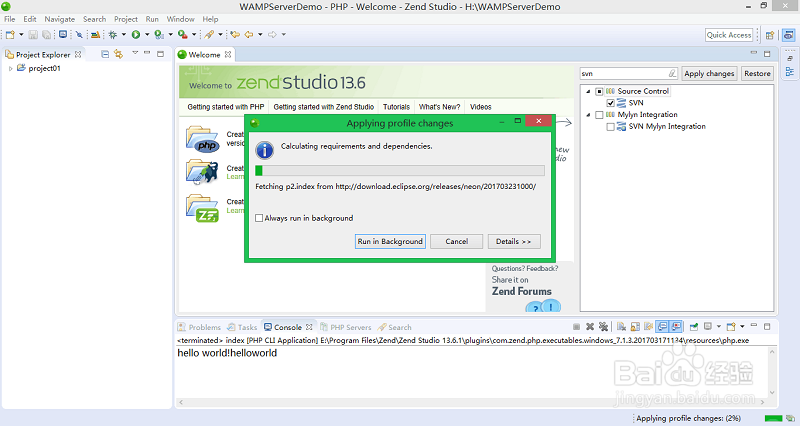Image resolution: width=800 pixels, height=426 pixels.
Task: Uncheck the SVN checkbox
Action: click(610, 103)
